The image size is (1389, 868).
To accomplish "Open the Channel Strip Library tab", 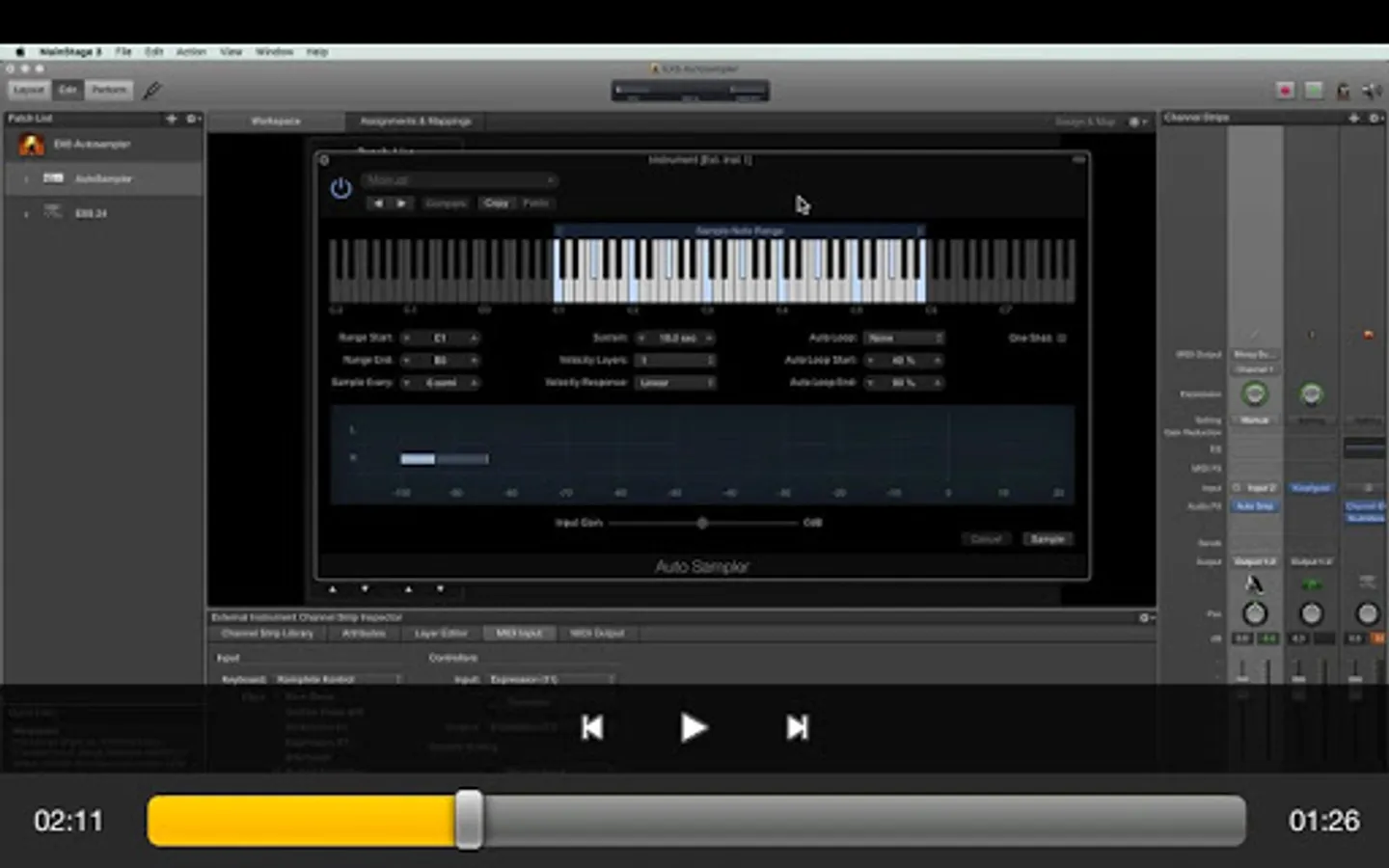I will click(x=268, y=634).
